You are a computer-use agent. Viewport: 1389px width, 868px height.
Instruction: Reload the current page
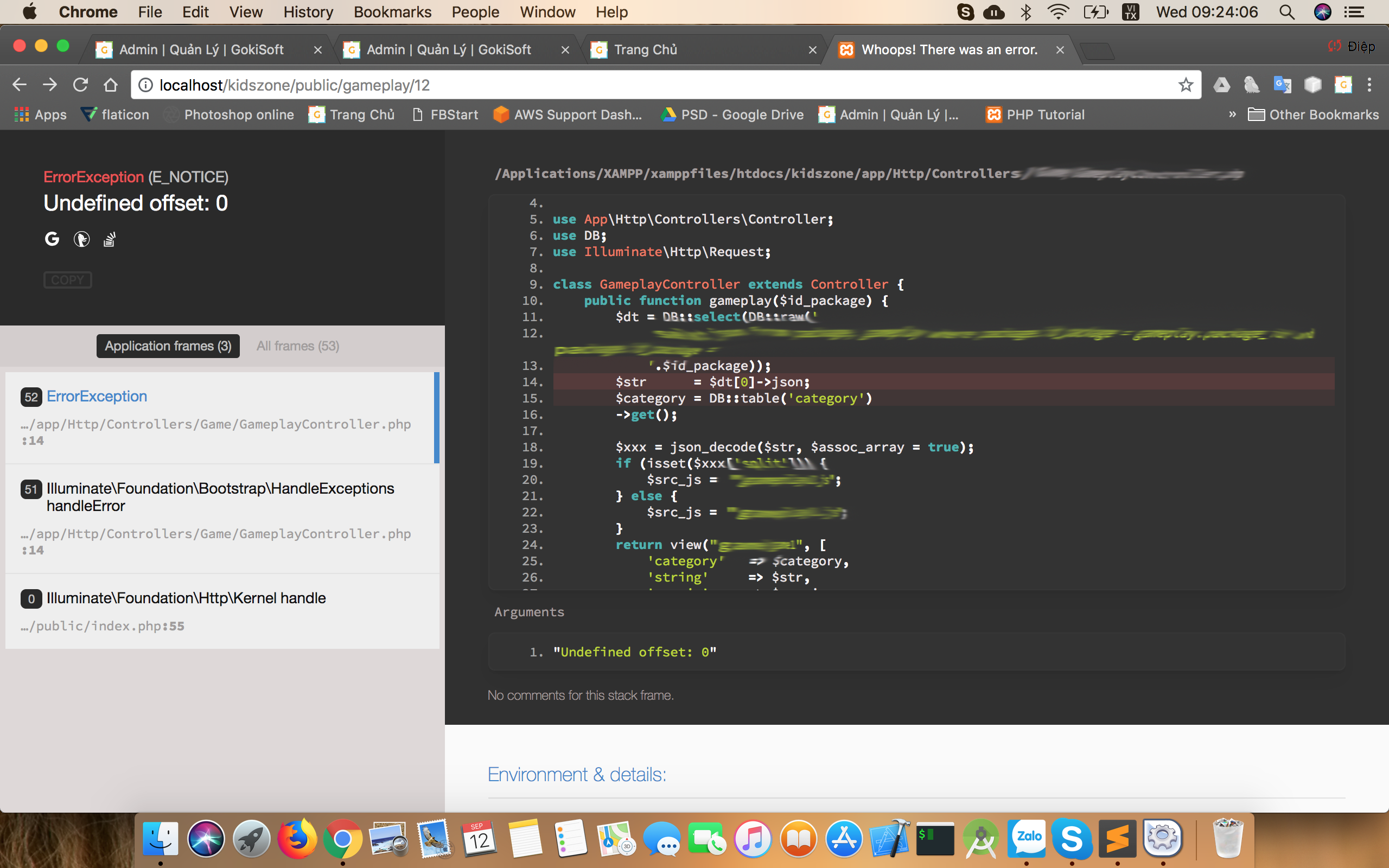tap(80, 85)
